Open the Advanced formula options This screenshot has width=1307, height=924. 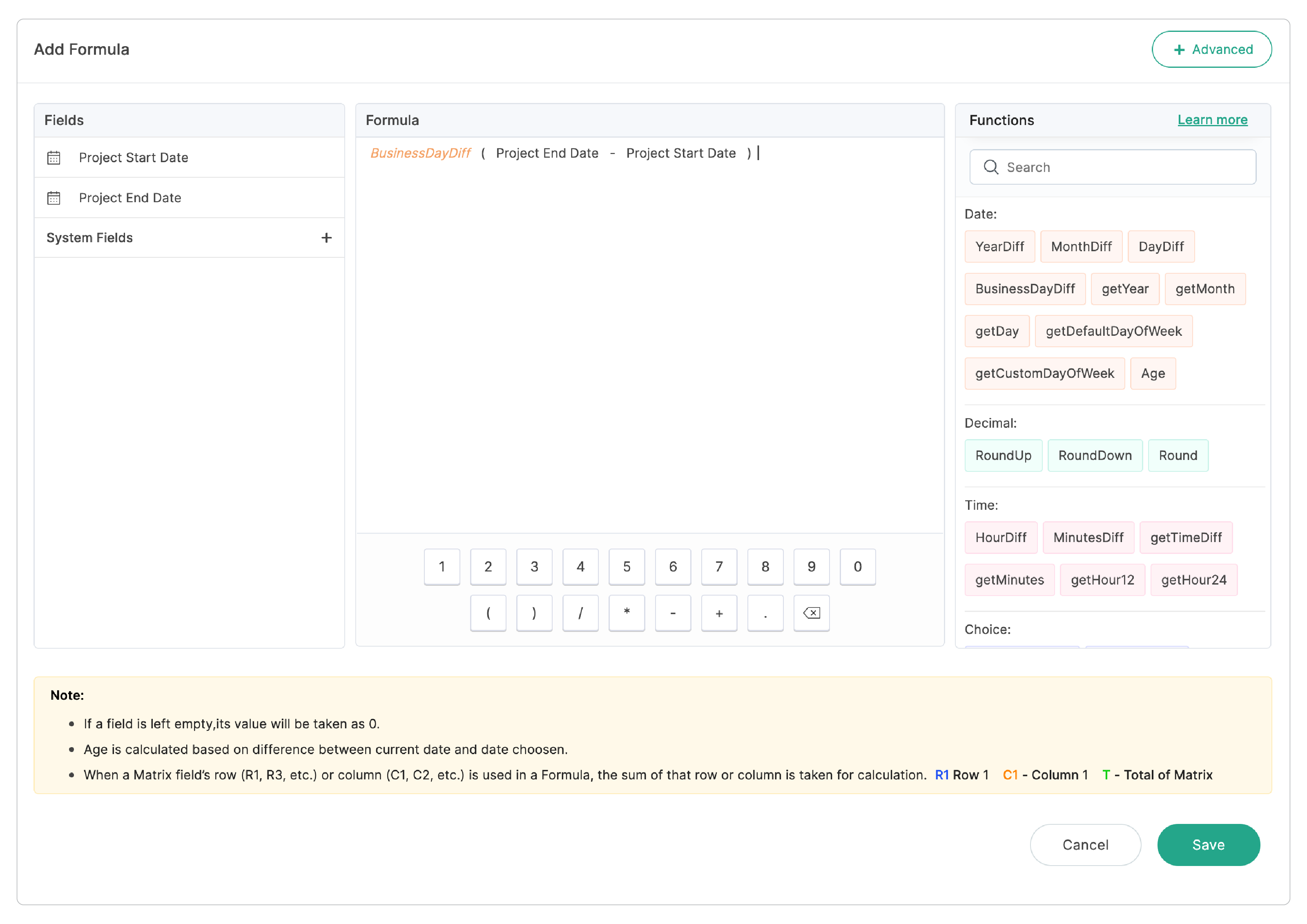(1211, 49)
